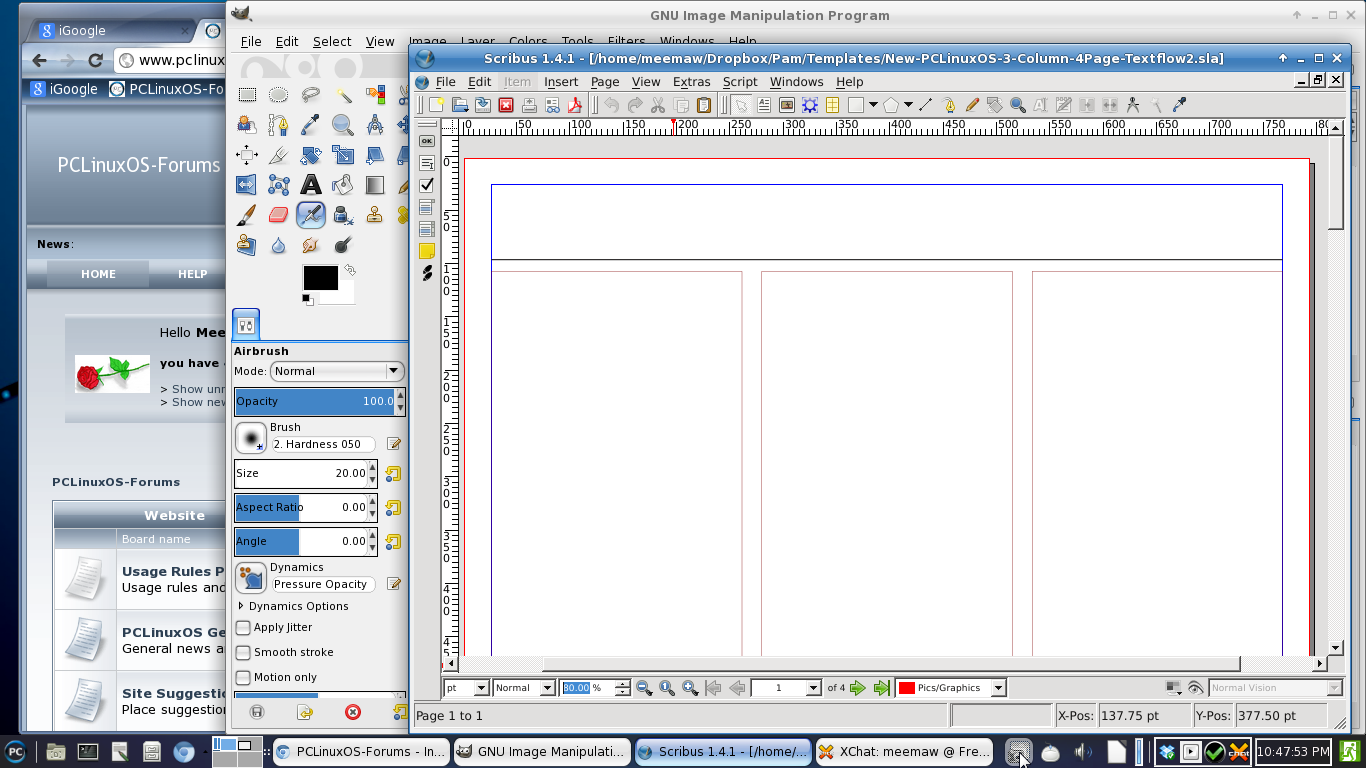Click GIMP foreground black color swatch

click(320, 278)
